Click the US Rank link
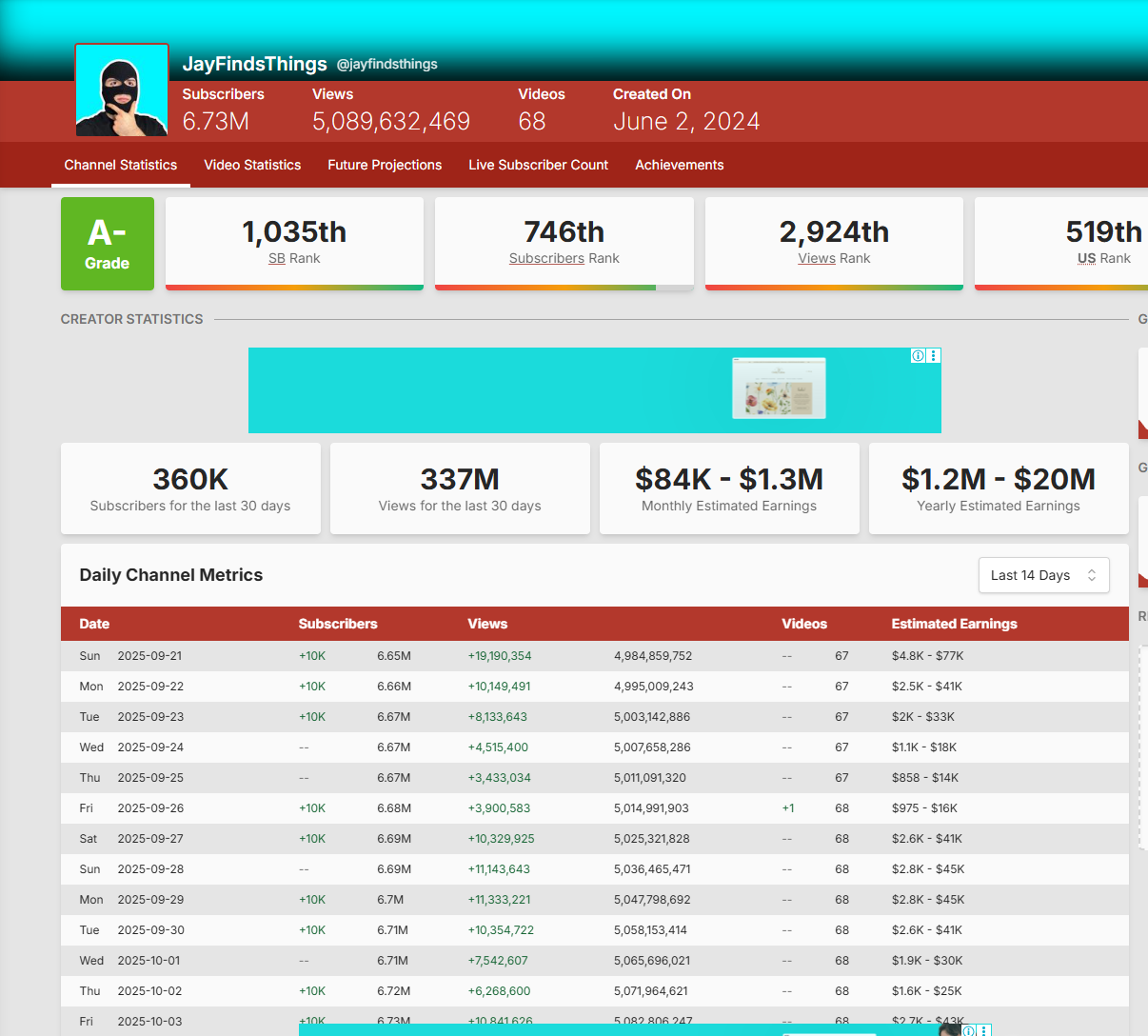The width and height of the screenshot is (1148, 1036). (1086, 258)
